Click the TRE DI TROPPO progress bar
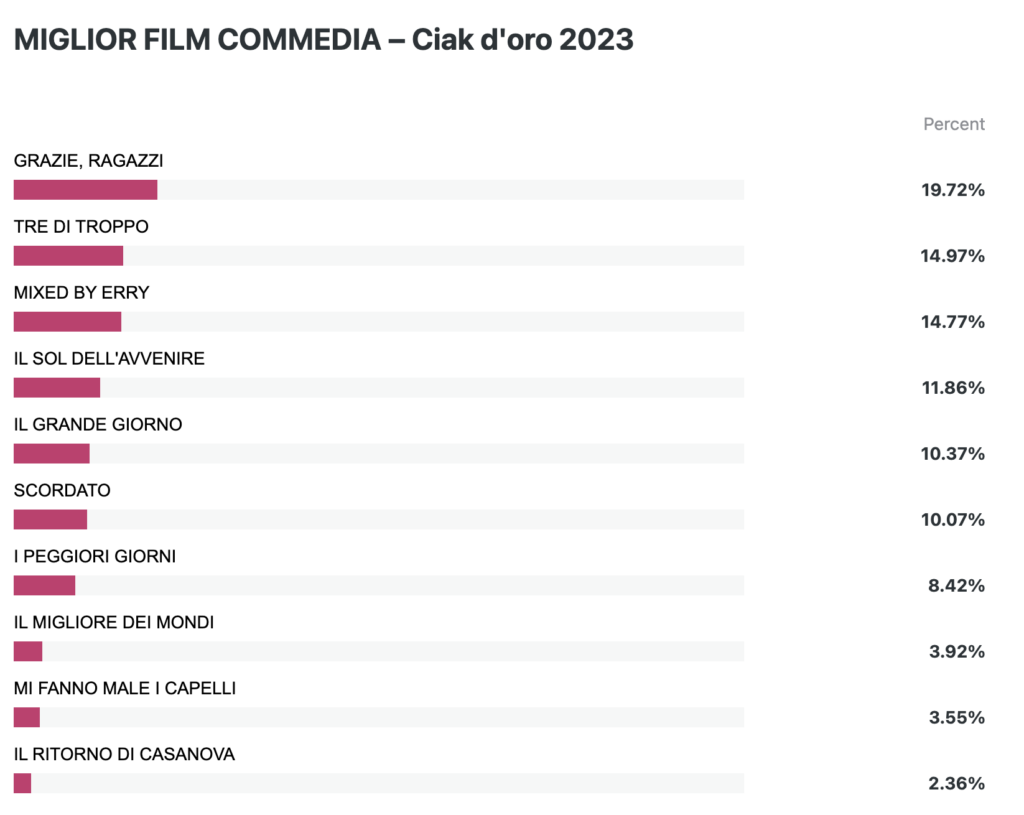 pos(379,255)
